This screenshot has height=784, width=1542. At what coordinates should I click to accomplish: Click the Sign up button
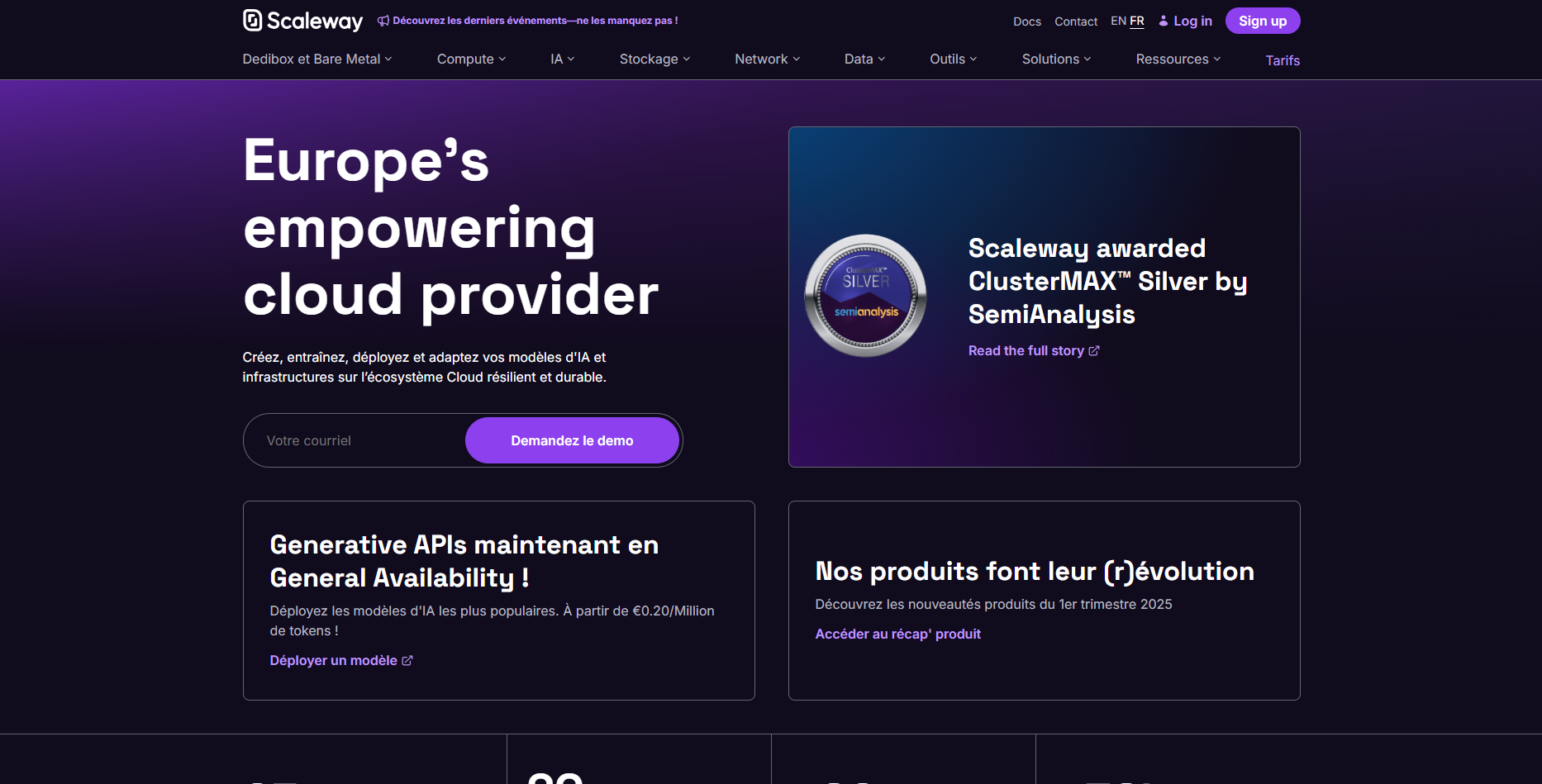pyautogui.click(x=1263, y=21)
